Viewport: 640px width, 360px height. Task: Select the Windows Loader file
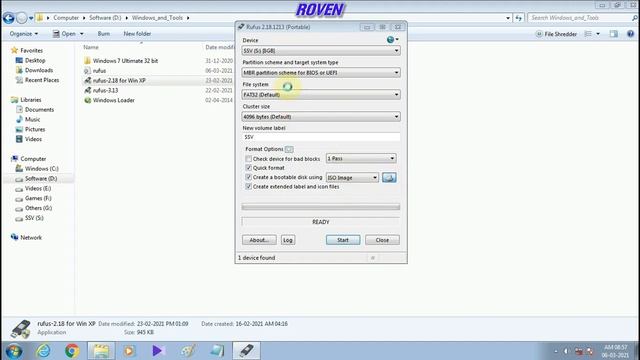(109, 100)
